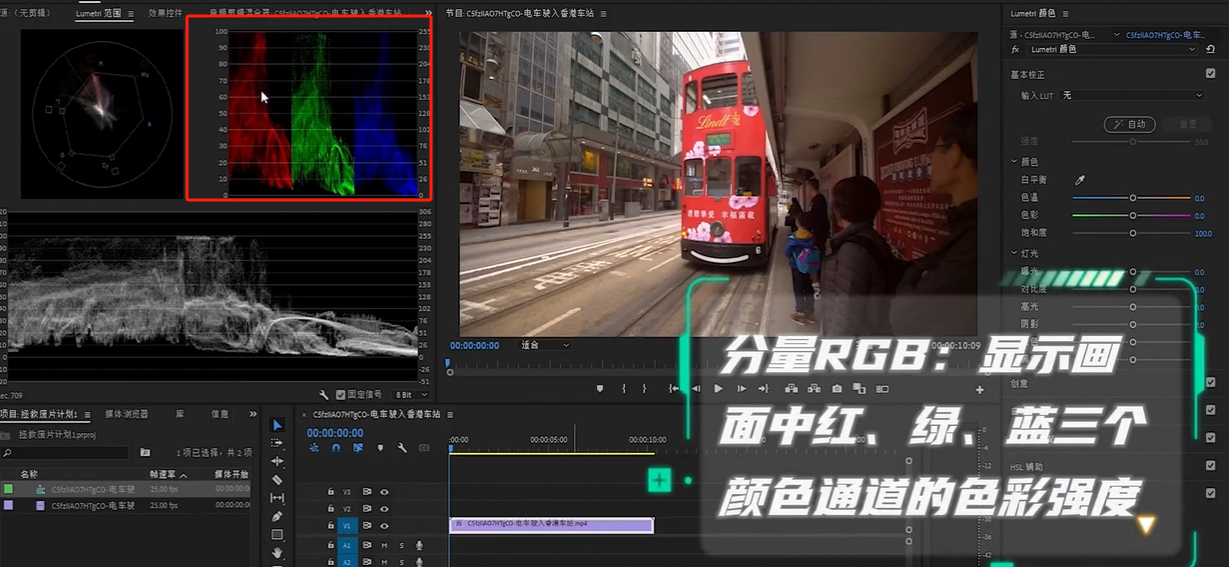Adjust the 色温 temperature slider
This screenshot has width=1229, height=567.
[x=1132, y=198]
